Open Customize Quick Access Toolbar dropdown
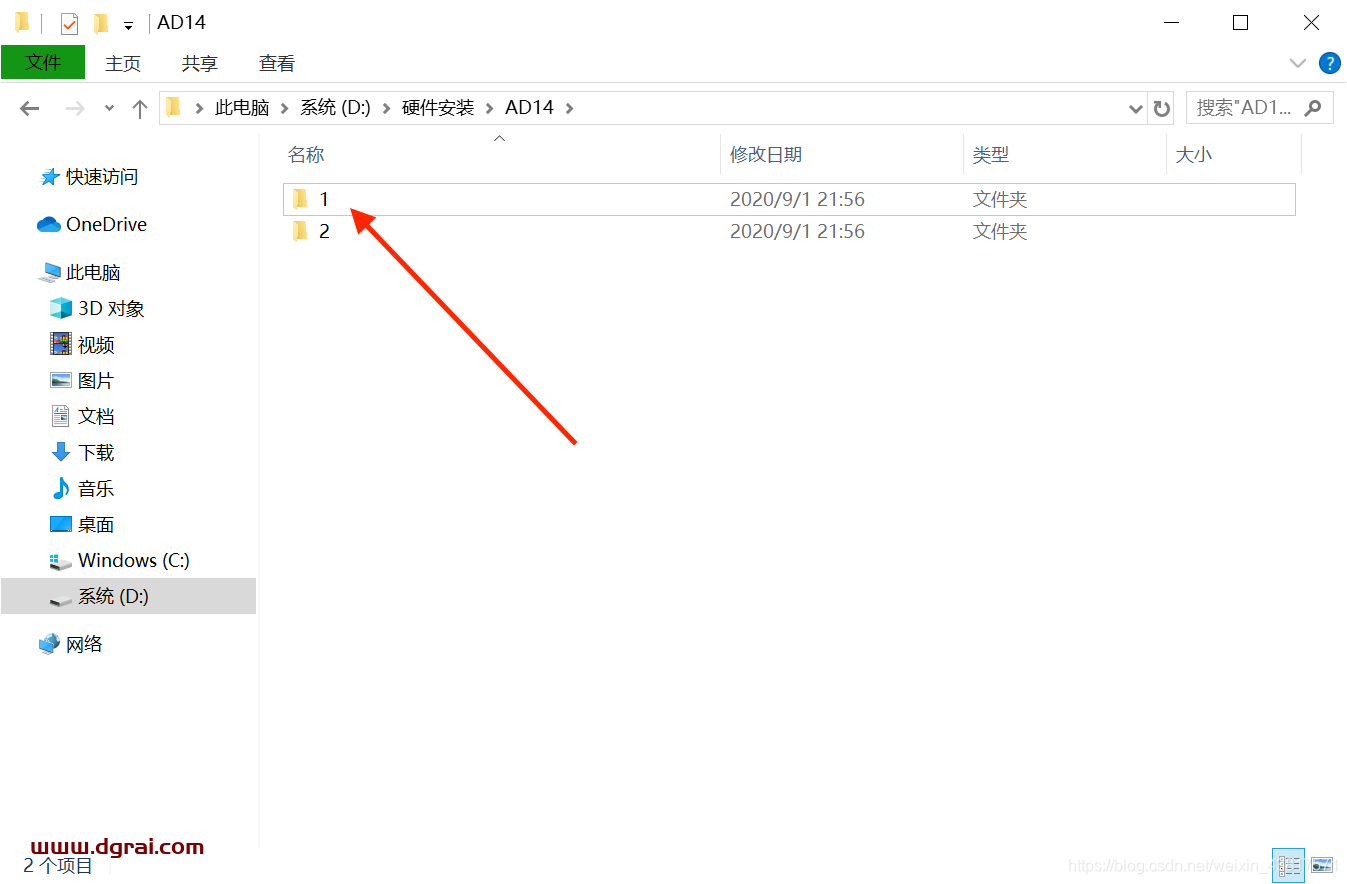The image size is (1347, 884). [128, 24]
